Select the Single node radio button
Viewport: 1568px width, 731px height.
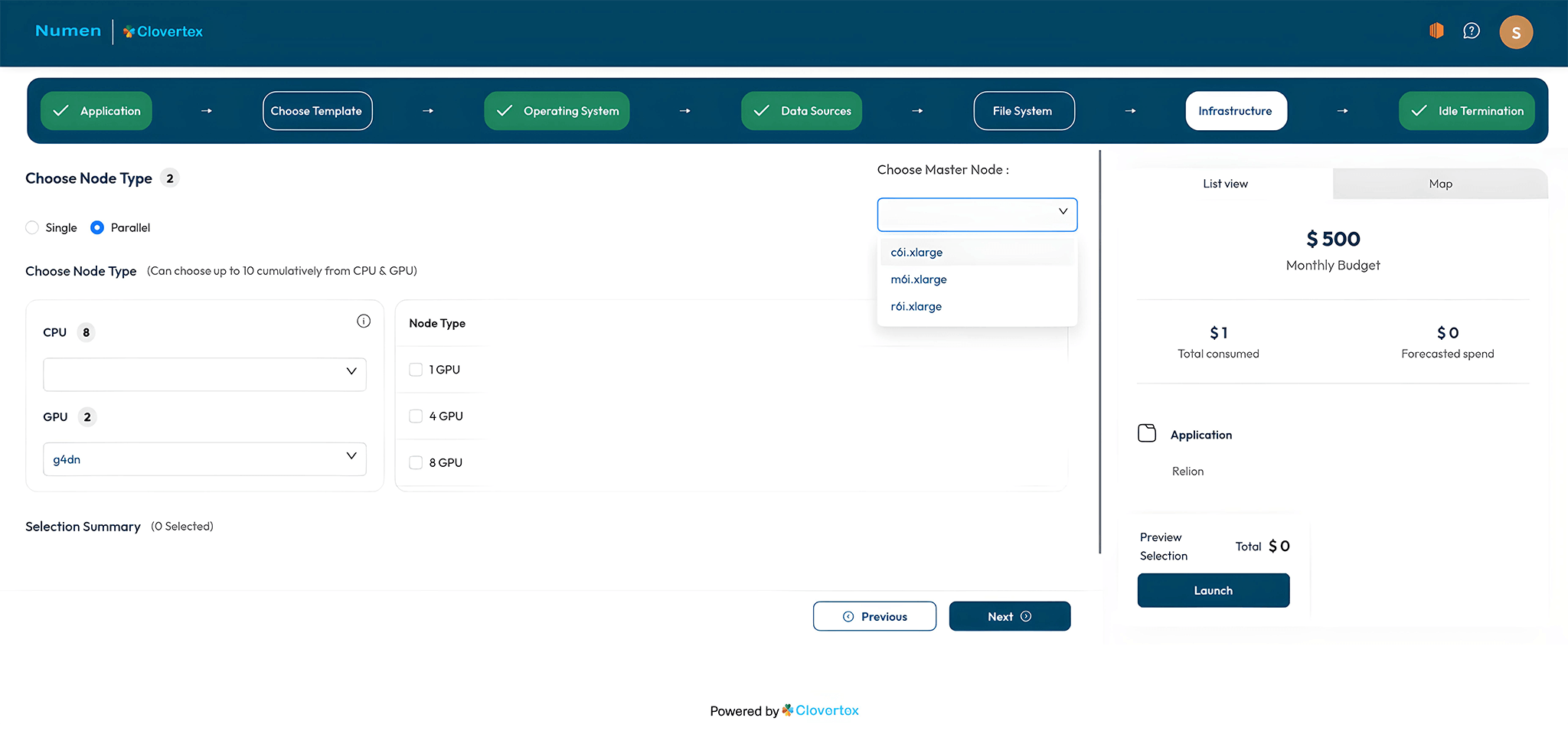point(32,227)
